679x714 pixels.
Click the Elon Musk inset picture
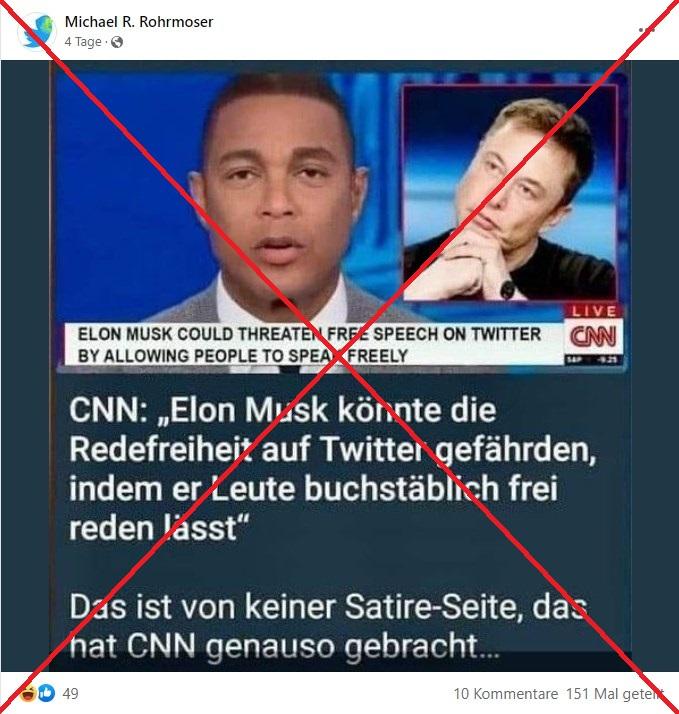click(x=510, y=193)
